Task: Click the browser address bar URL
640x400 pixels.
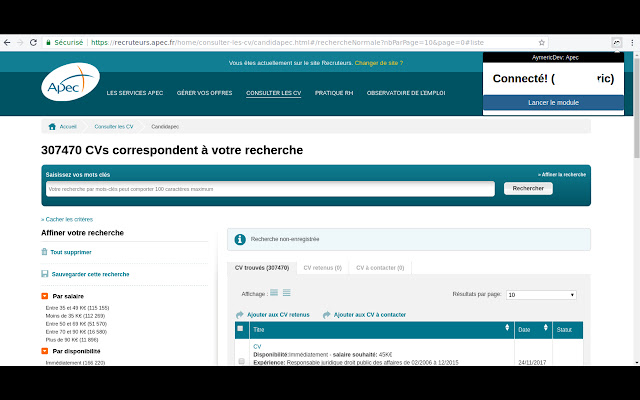Action: (x=287, y=42)
